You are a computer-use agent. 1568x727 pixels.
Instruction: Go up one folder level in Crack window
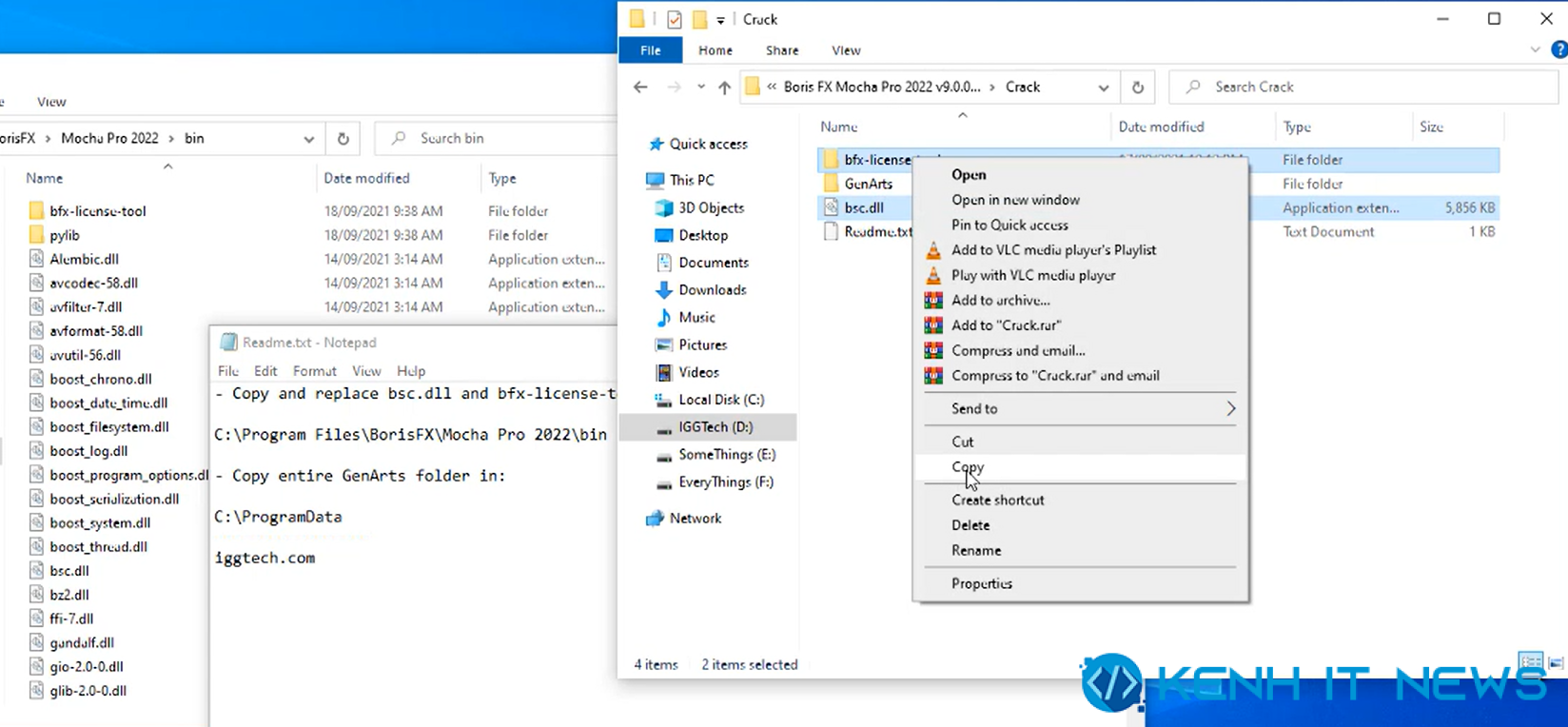click(724, 87)
